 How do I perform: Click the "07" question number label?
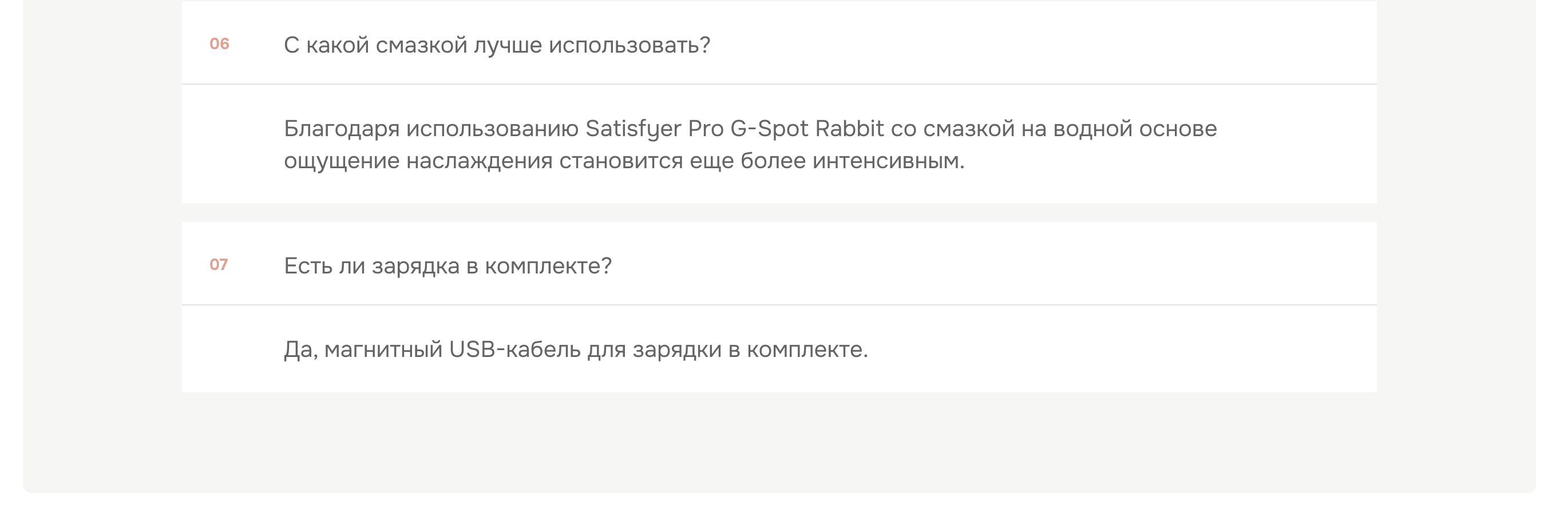click(x=219, y=265)
